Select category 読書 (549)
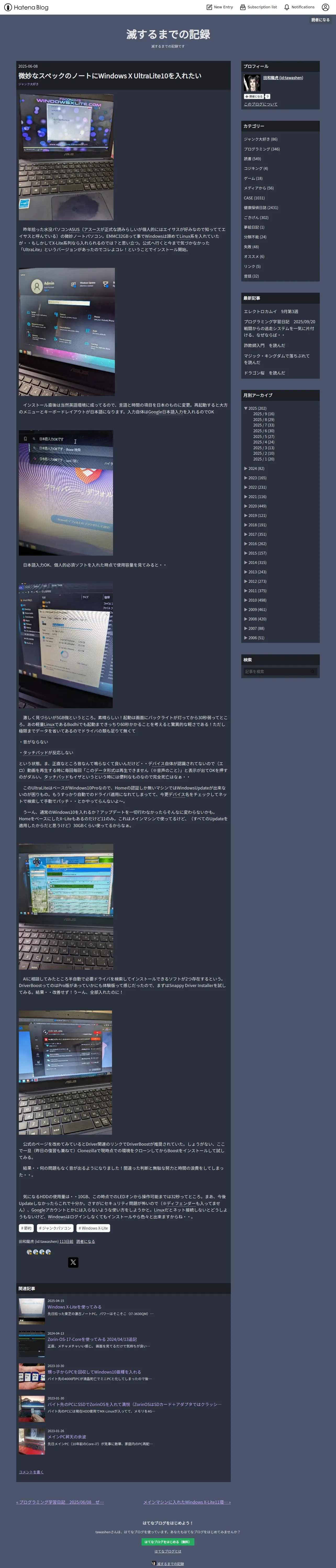Screen dimensions: 336x1568 pyautogui.click(x=253, y=159)
